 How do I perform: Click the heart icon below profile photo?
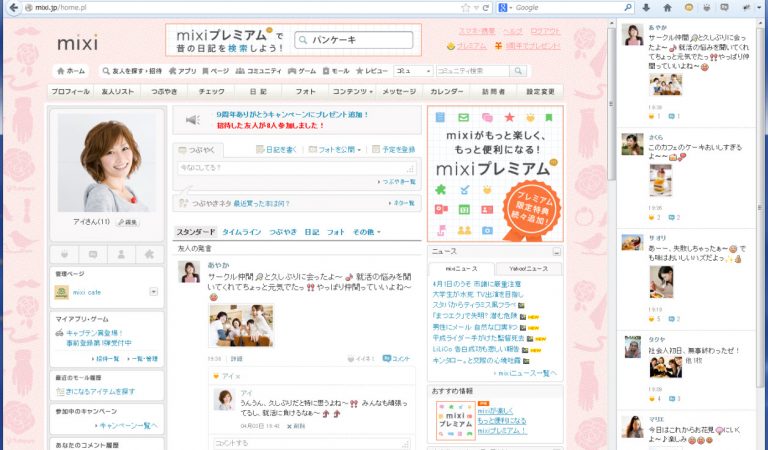(64, 255)
